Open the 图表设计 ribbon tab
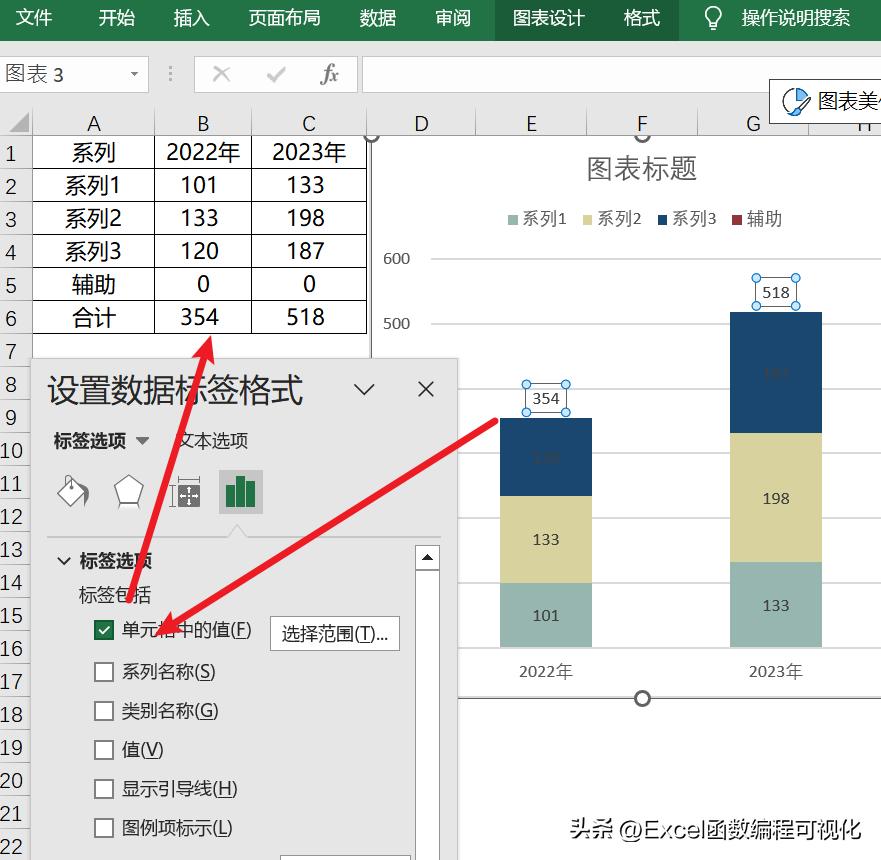 pos(548,18)
